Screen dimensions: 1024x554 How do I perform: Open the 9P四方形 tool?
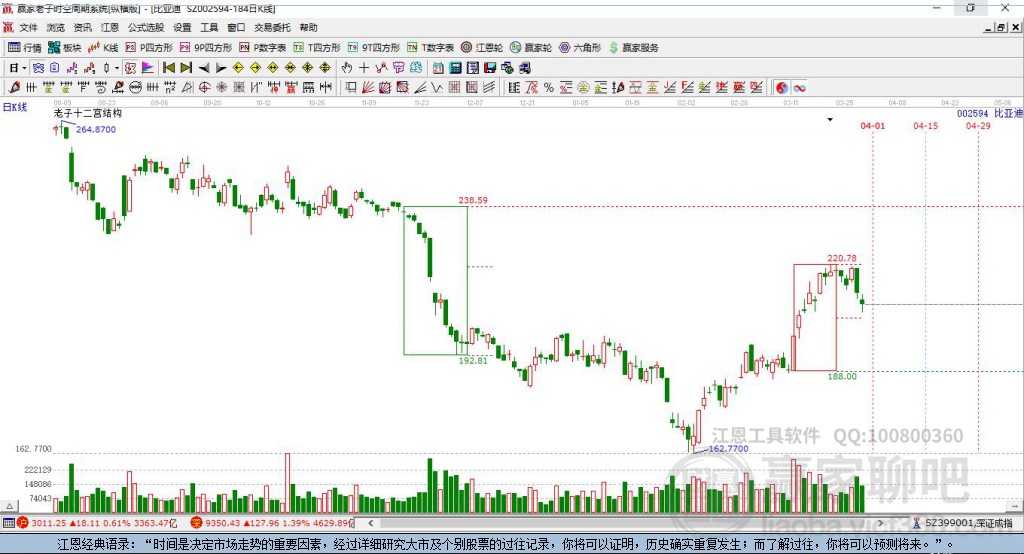click(206, 48)
